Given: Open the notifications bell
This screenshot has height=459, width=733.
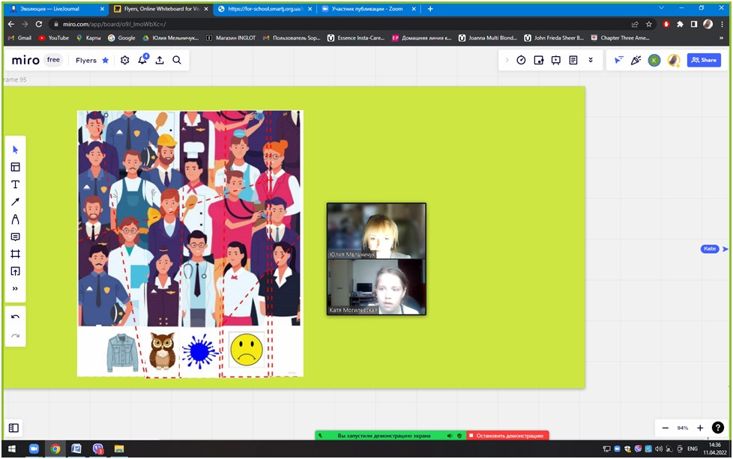Looking at the screenshot, I should (x=142, y=60).
